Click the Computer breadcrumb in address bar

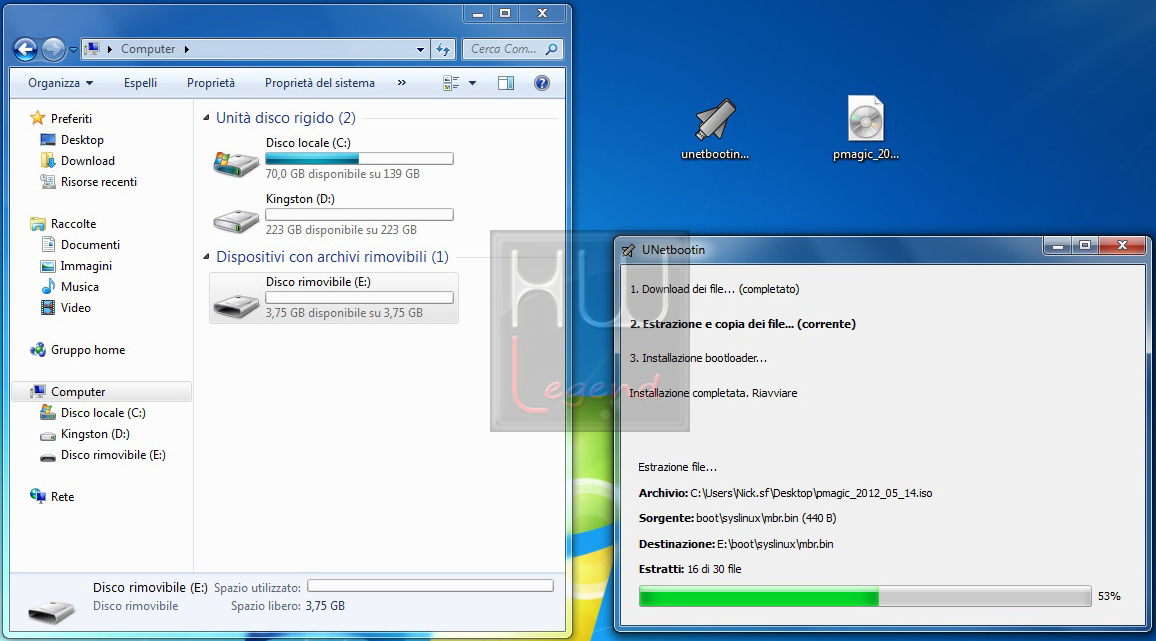tap(148, 49)
